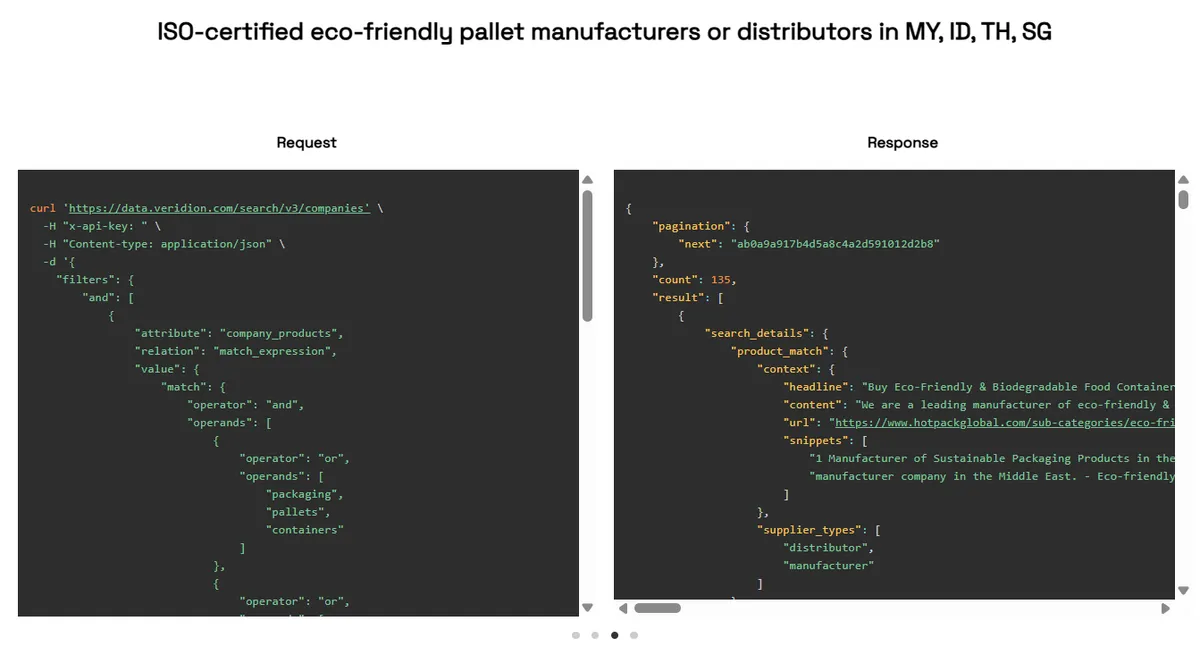Screen dimensions: 1200x663
Task: Click the pagination next token value
Action: tap(837, 244)
